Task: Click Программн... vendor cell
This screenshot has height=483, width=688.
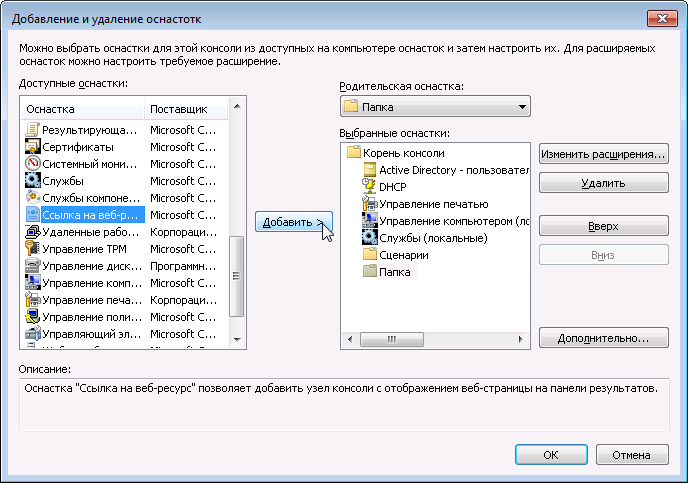Action: (183, 266)
